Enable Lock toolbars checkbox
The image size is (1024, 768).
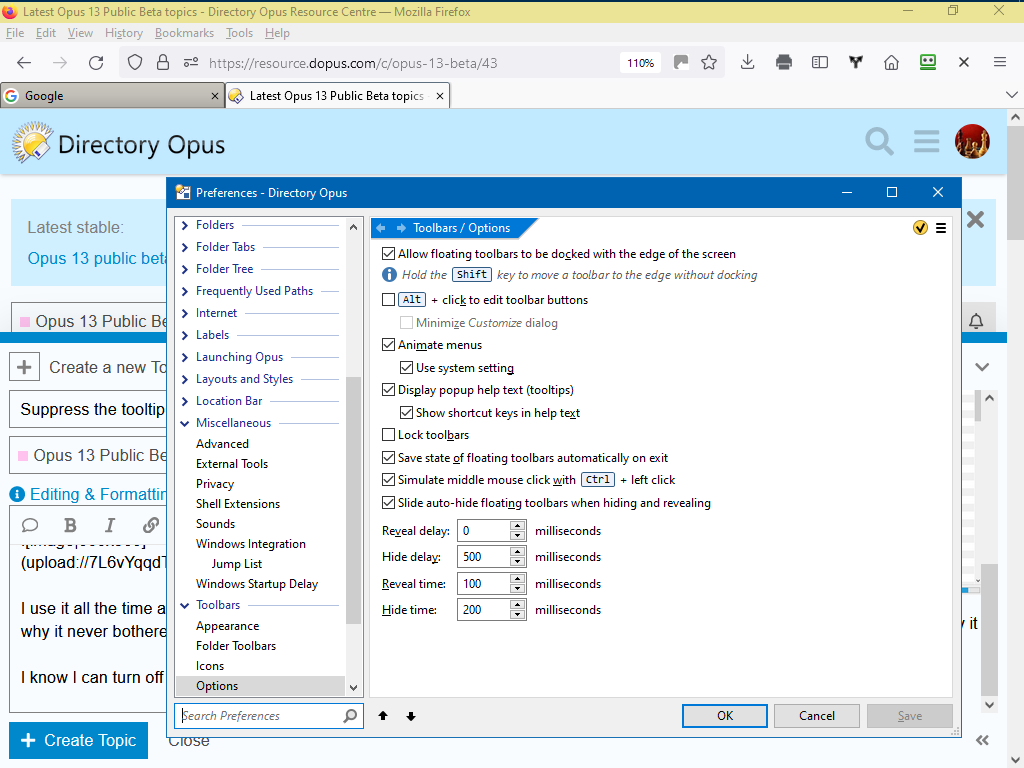coord(389,435)
